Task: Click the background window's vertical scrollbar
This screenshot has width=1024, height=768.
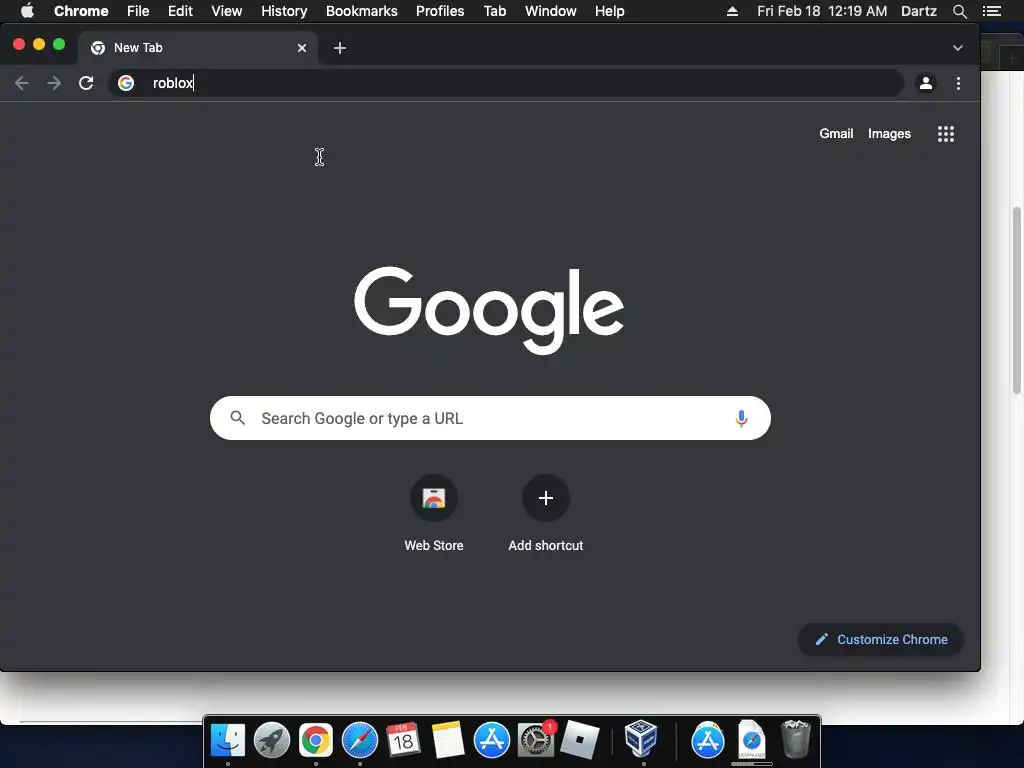Action: click(1016, 300)
